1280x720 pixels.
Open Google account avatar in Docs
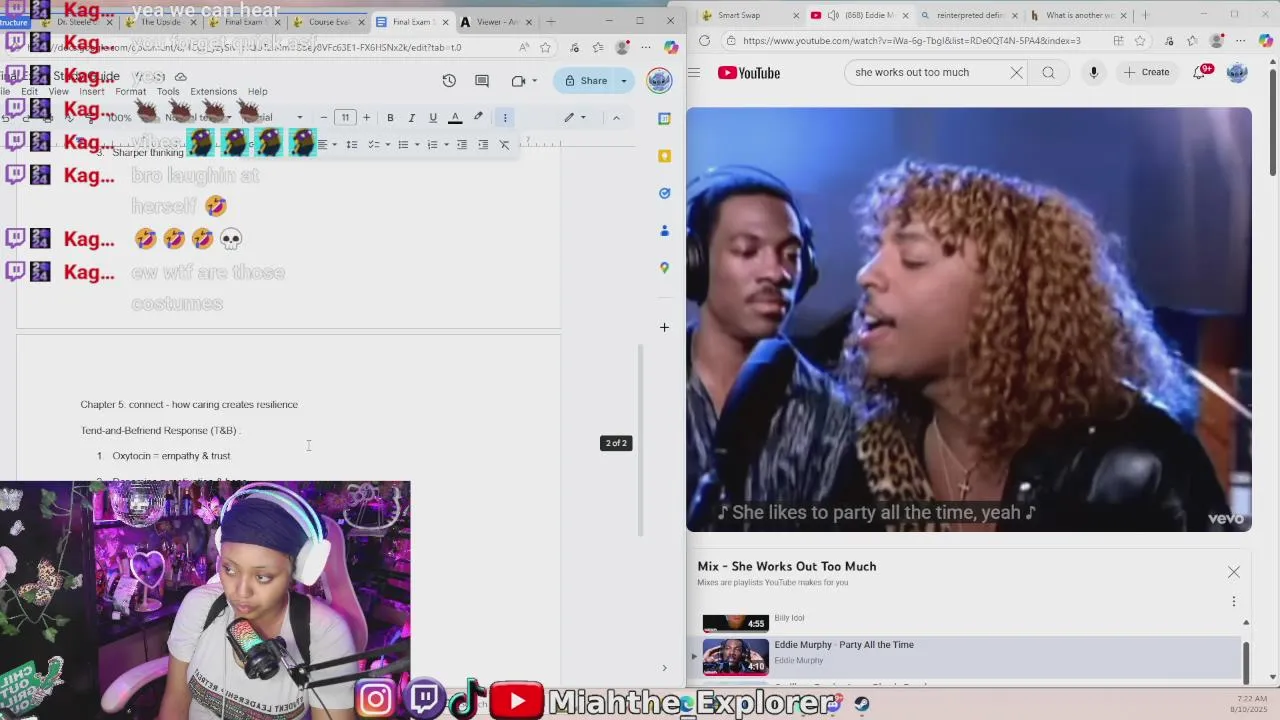click(x=659, y=81)
